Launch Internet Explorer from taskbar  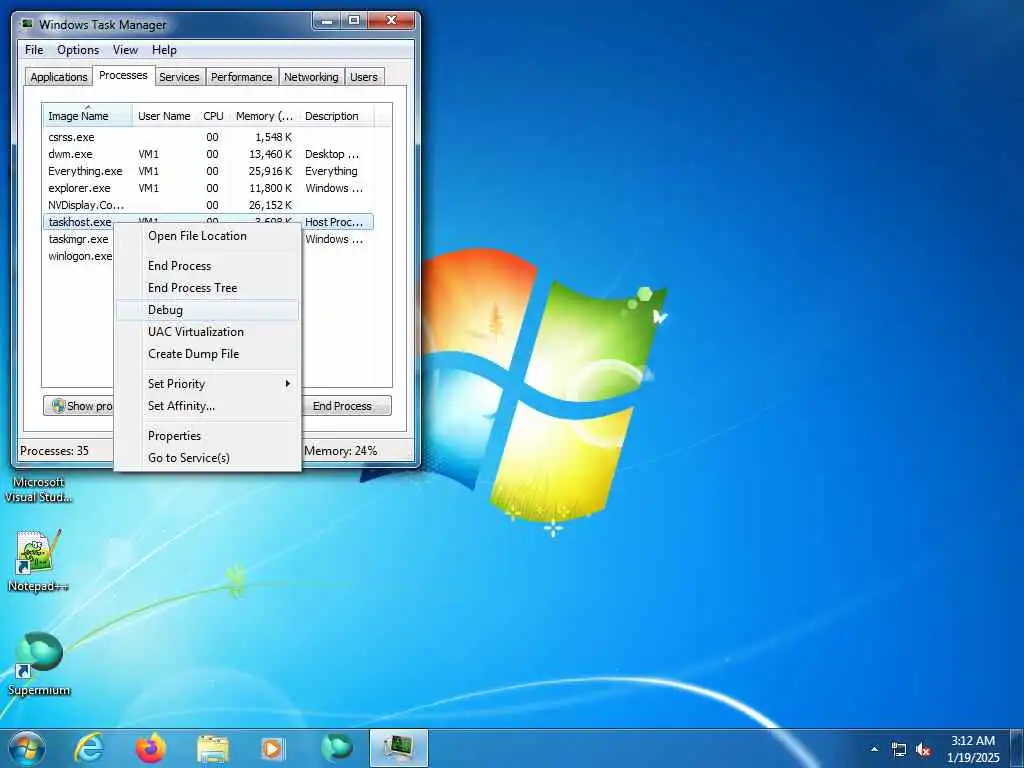tap(89, 748)
